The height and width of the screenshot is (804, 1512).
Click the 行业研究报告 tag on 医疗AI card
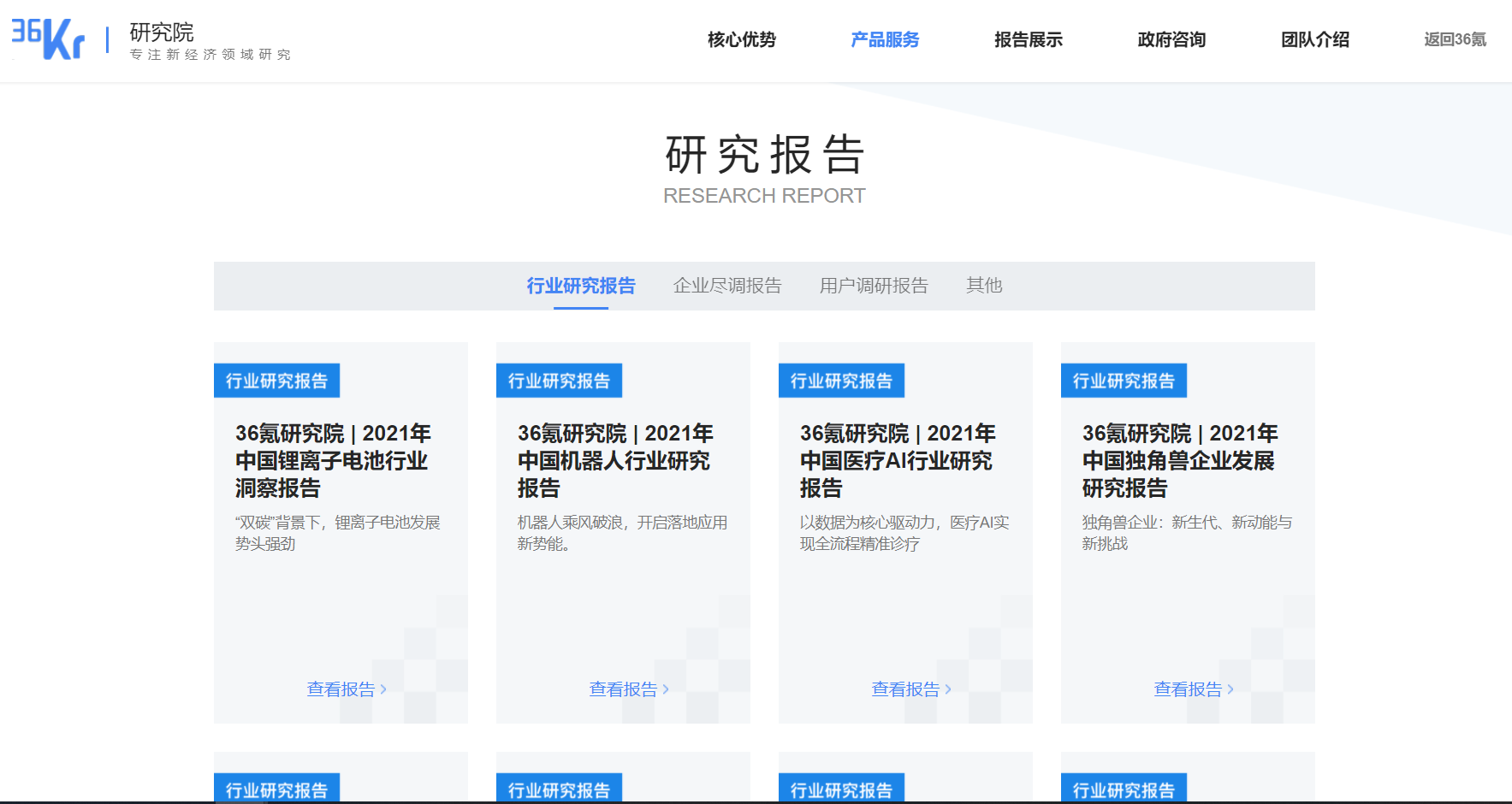pos(841,381)
